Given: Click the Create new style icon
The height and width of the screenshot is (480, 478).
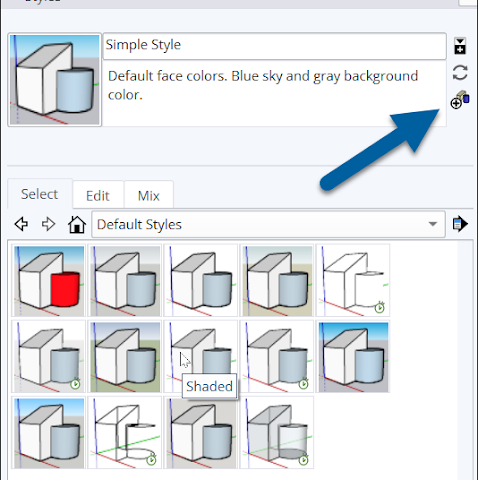Looking at the screenshot, I should click(x=460, y=99).
